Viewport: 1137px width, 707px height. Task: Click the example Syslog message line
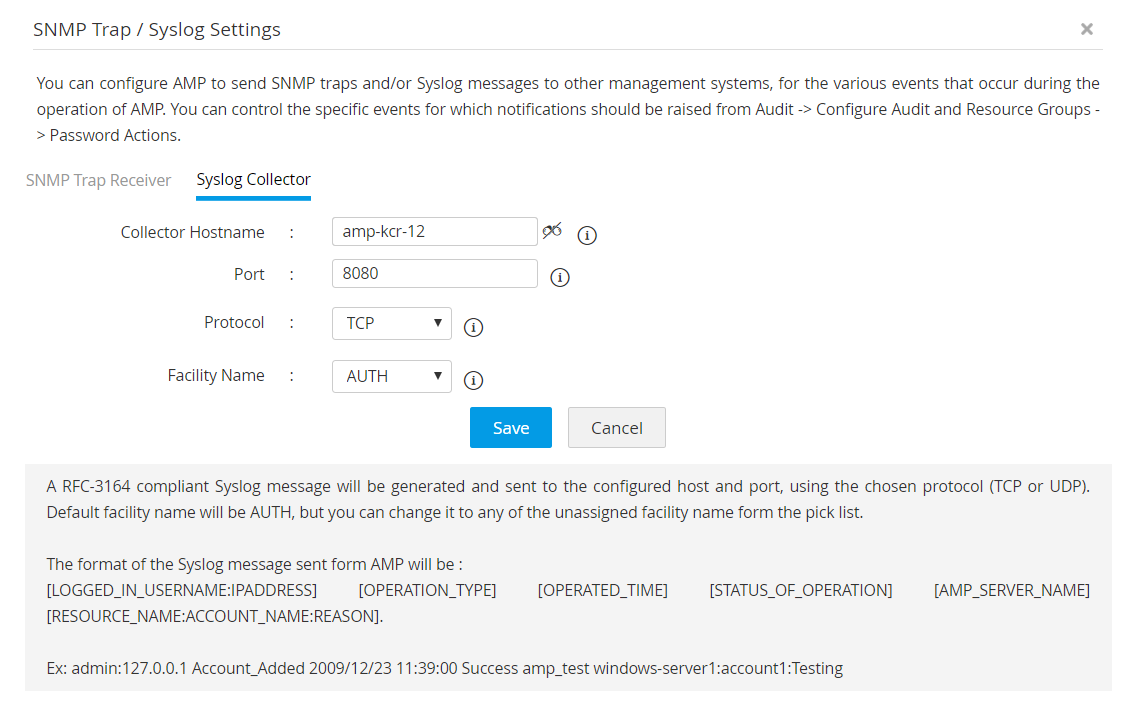[445, 668]
